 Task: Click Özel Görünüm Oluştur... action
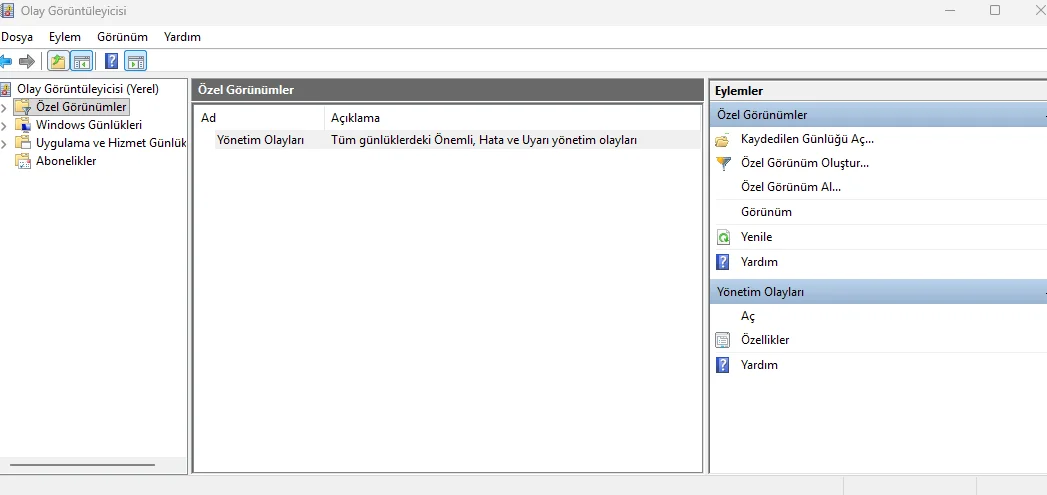pos(805,163)
